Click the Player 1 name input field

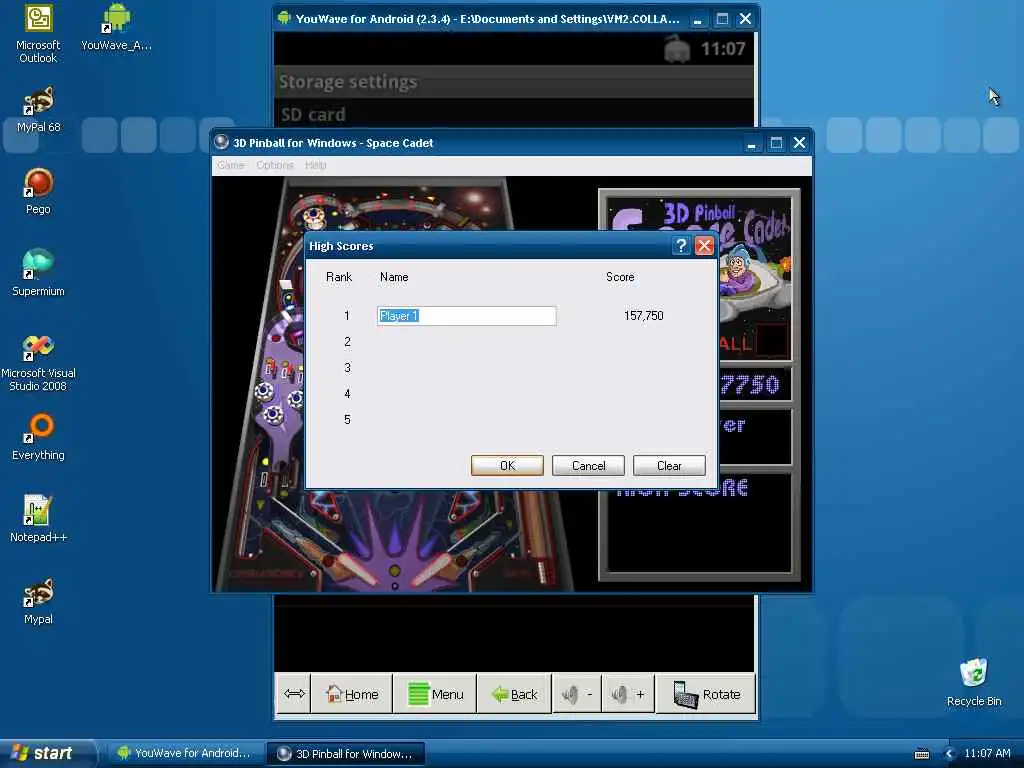click(467, 316)
